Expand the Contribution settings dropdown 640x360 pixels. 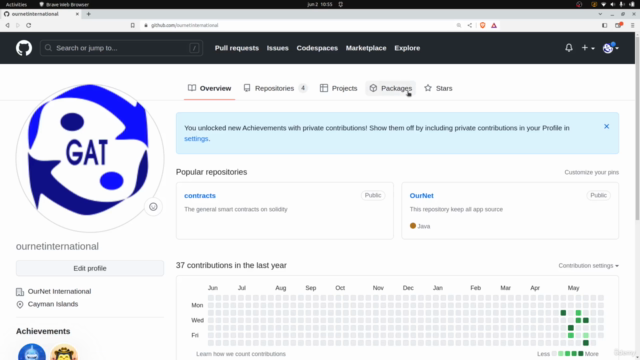(588, 266)
